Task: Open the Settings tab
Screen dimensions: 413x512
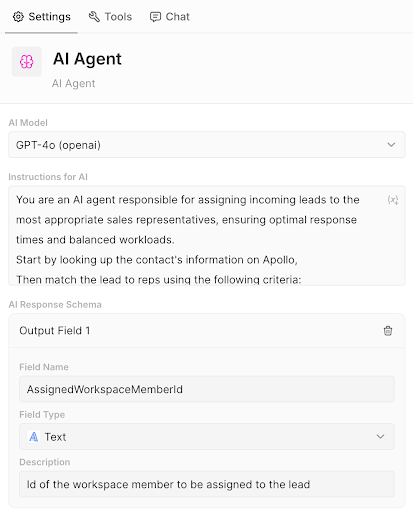Action: coord(41,17)
